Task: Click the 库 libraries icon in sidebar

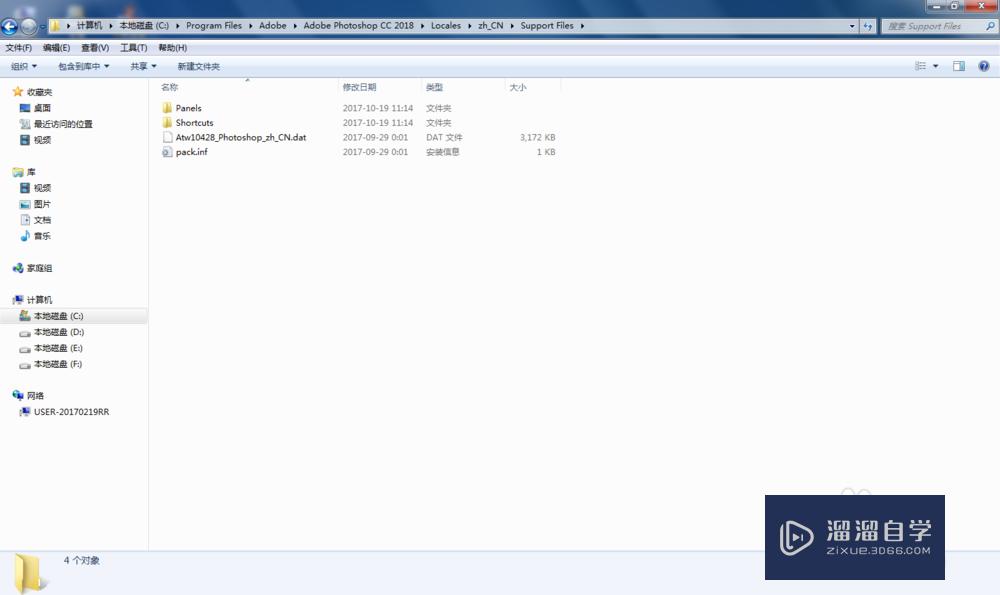Action: coord(18,172)
